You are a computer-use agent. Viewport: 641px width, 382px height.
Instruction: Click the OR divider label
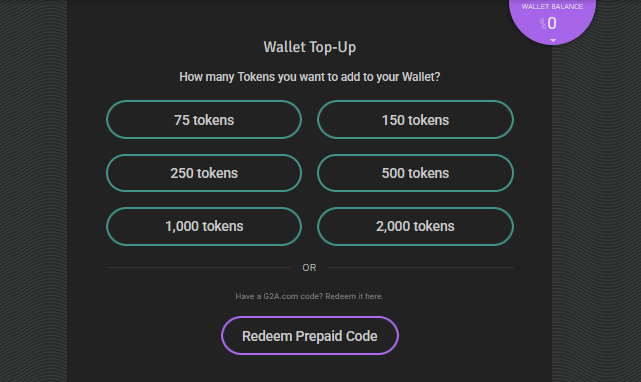click(309, 267)
